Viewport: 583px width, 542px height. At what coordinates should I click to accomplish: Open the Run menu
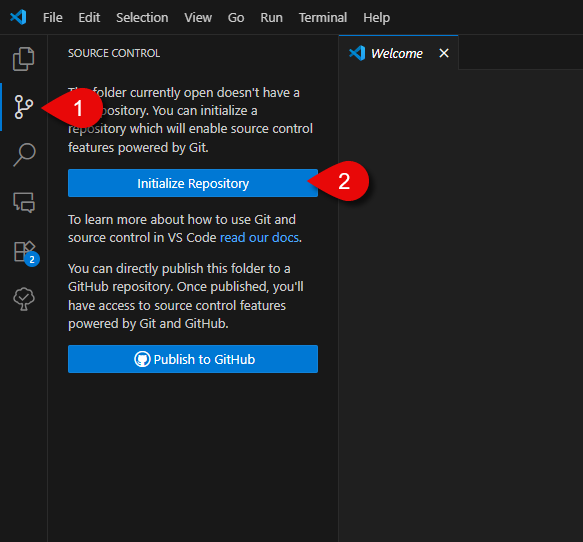(271, 17)
